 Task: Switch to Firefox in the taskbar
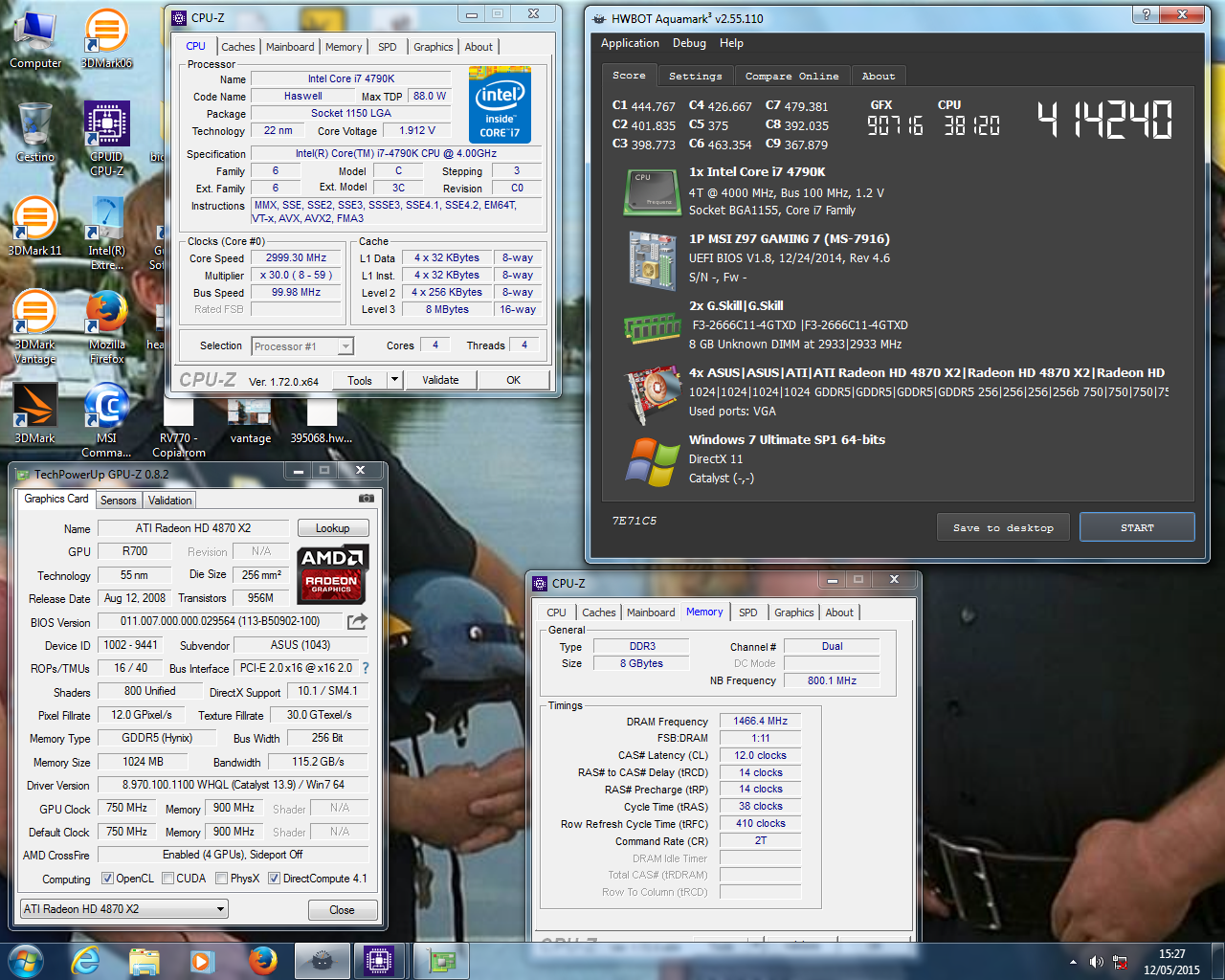[262, 961]
